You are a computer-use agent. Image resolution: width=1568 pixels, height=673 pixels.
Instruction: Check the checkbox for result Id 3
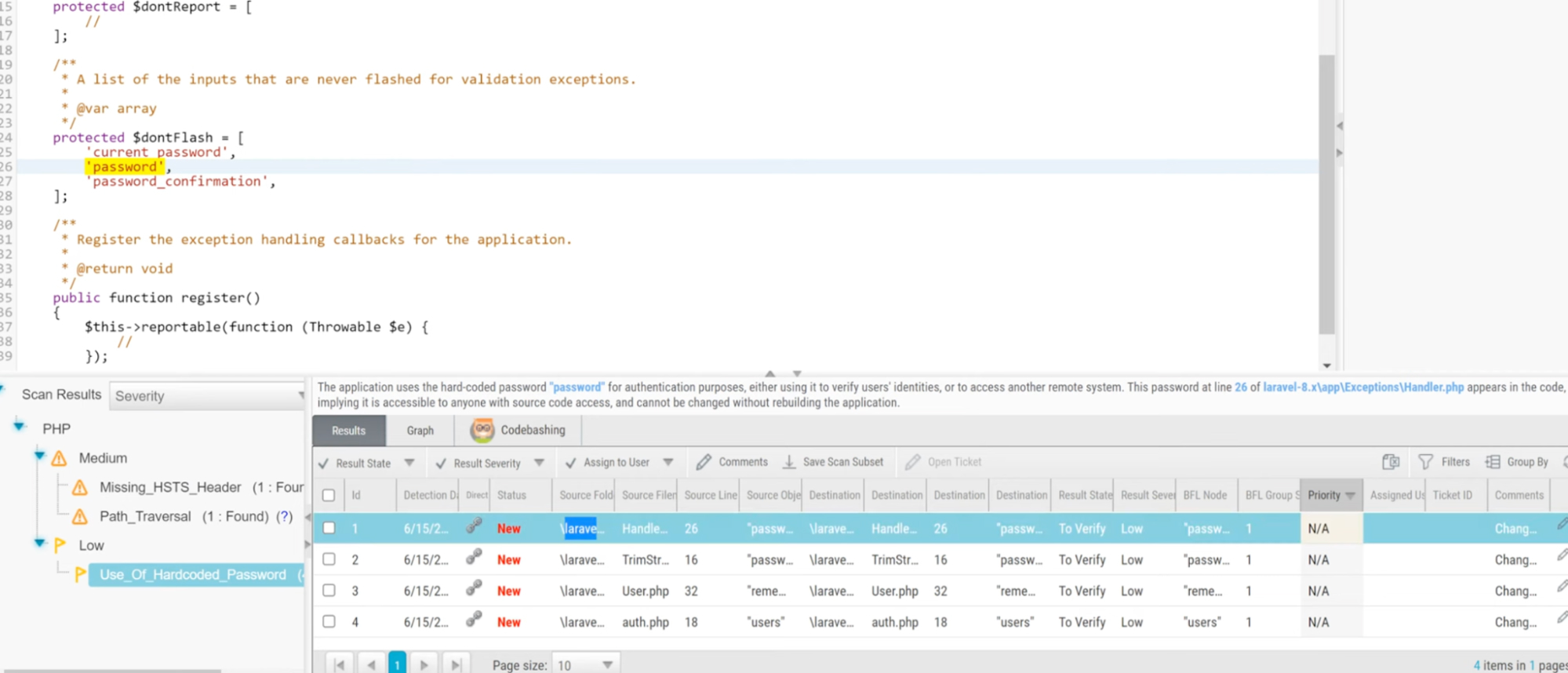(x=329, y=591)
